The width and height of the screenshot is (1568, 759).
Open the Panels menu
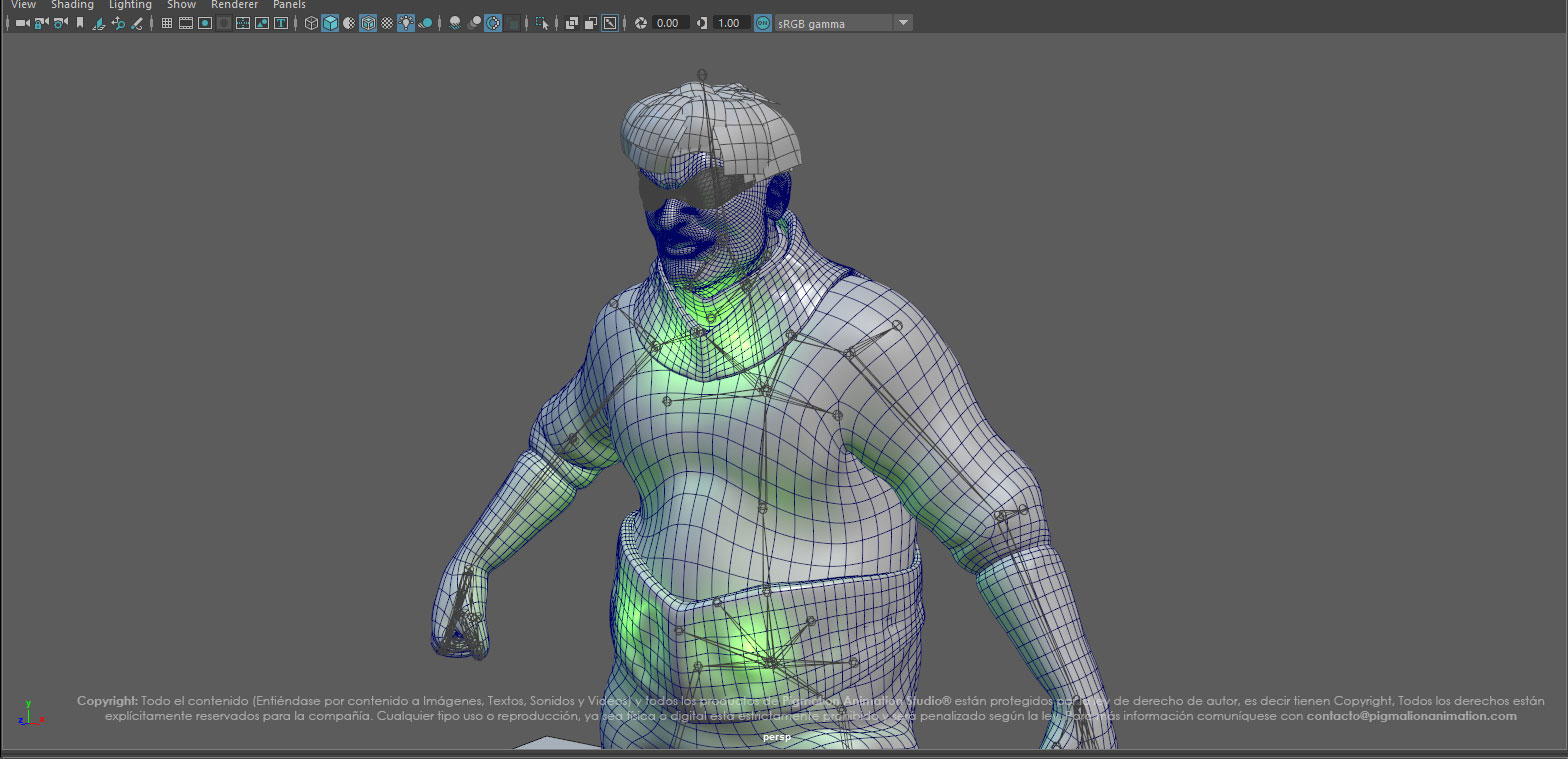(x=289, y=5)
